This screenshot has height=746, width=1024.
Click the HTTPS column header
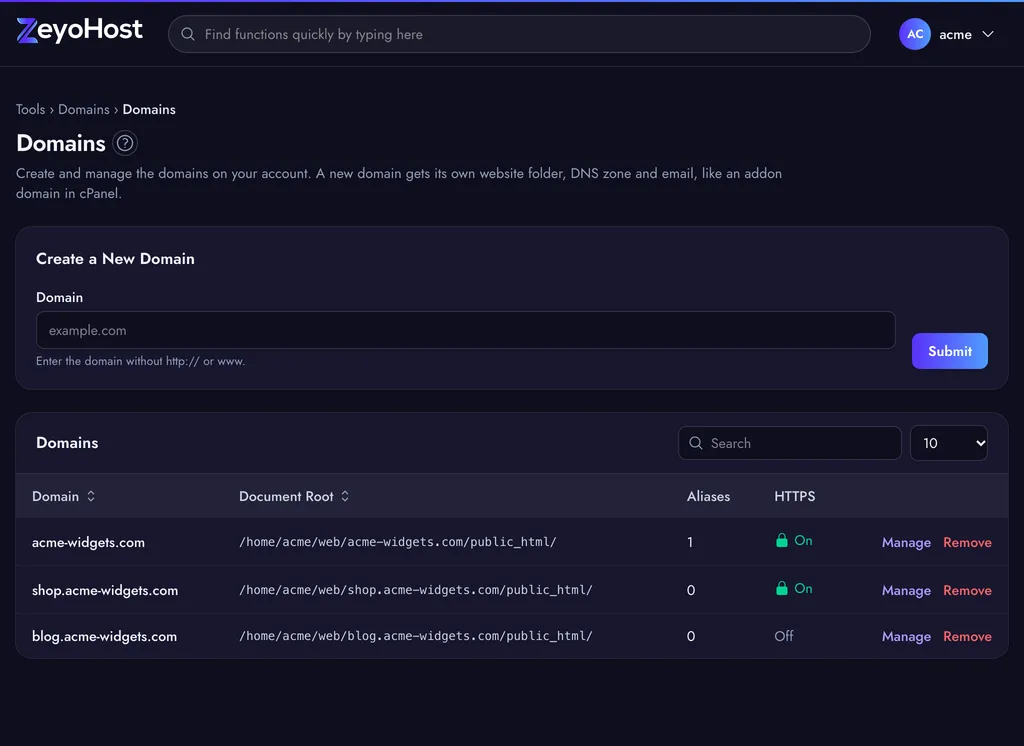pyautogui.click(x=794, y=496)
